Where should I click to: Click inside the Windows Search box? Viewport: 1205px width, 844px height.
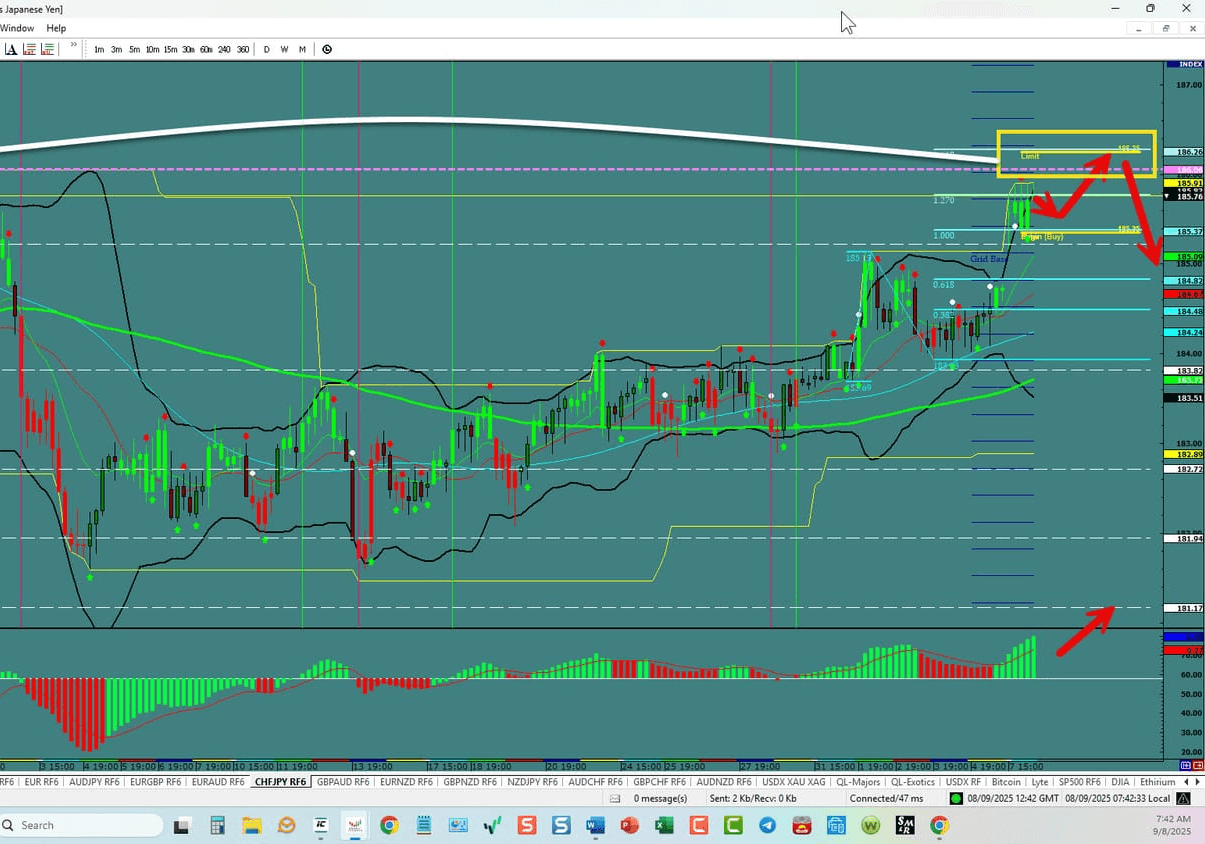[x=80, y=825]
